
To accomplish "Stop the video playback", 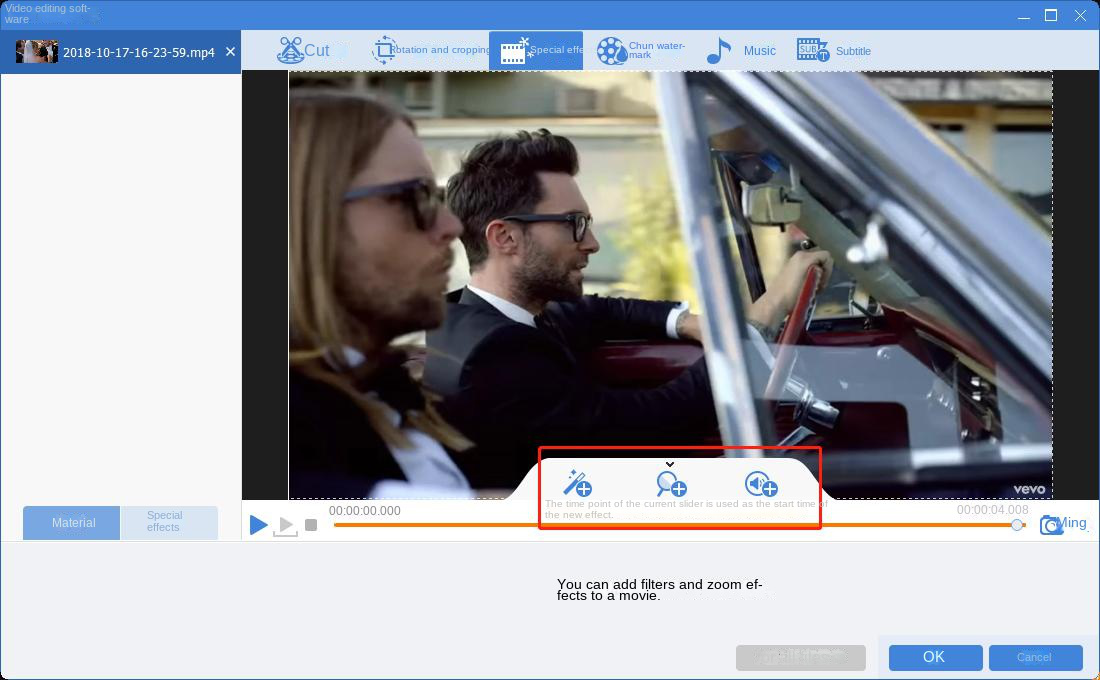I will tap(311, 525).
